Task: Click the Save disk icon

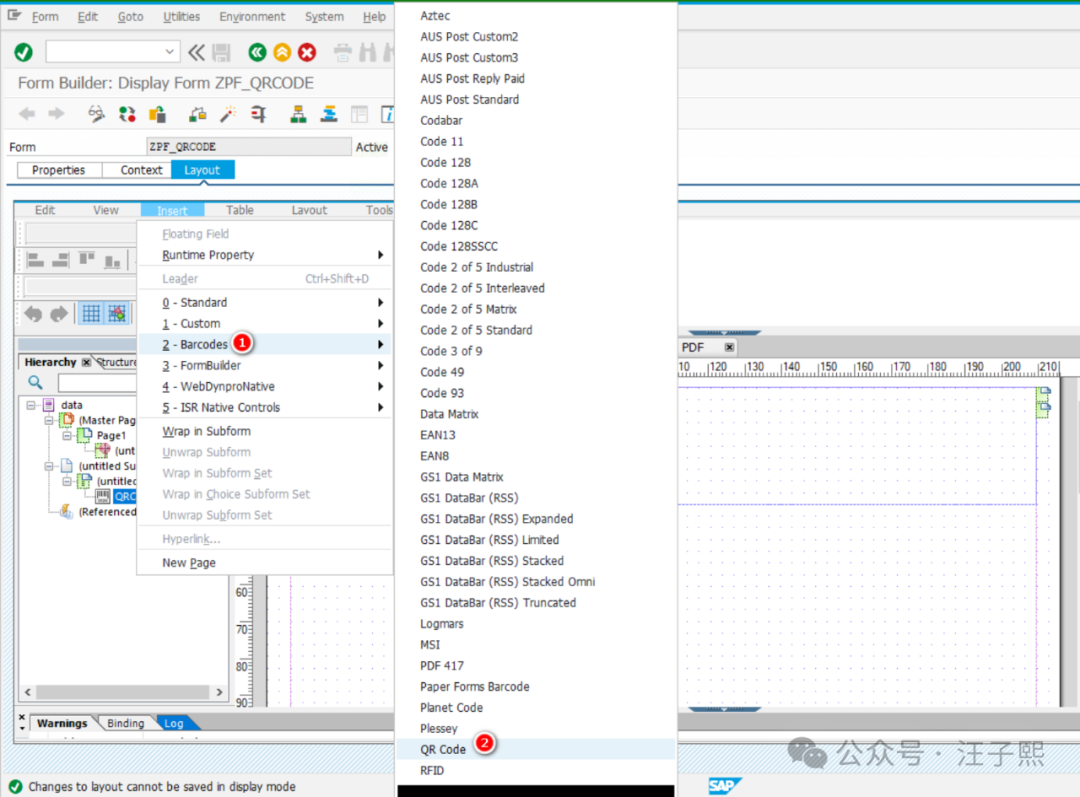Action: [221, 52]
